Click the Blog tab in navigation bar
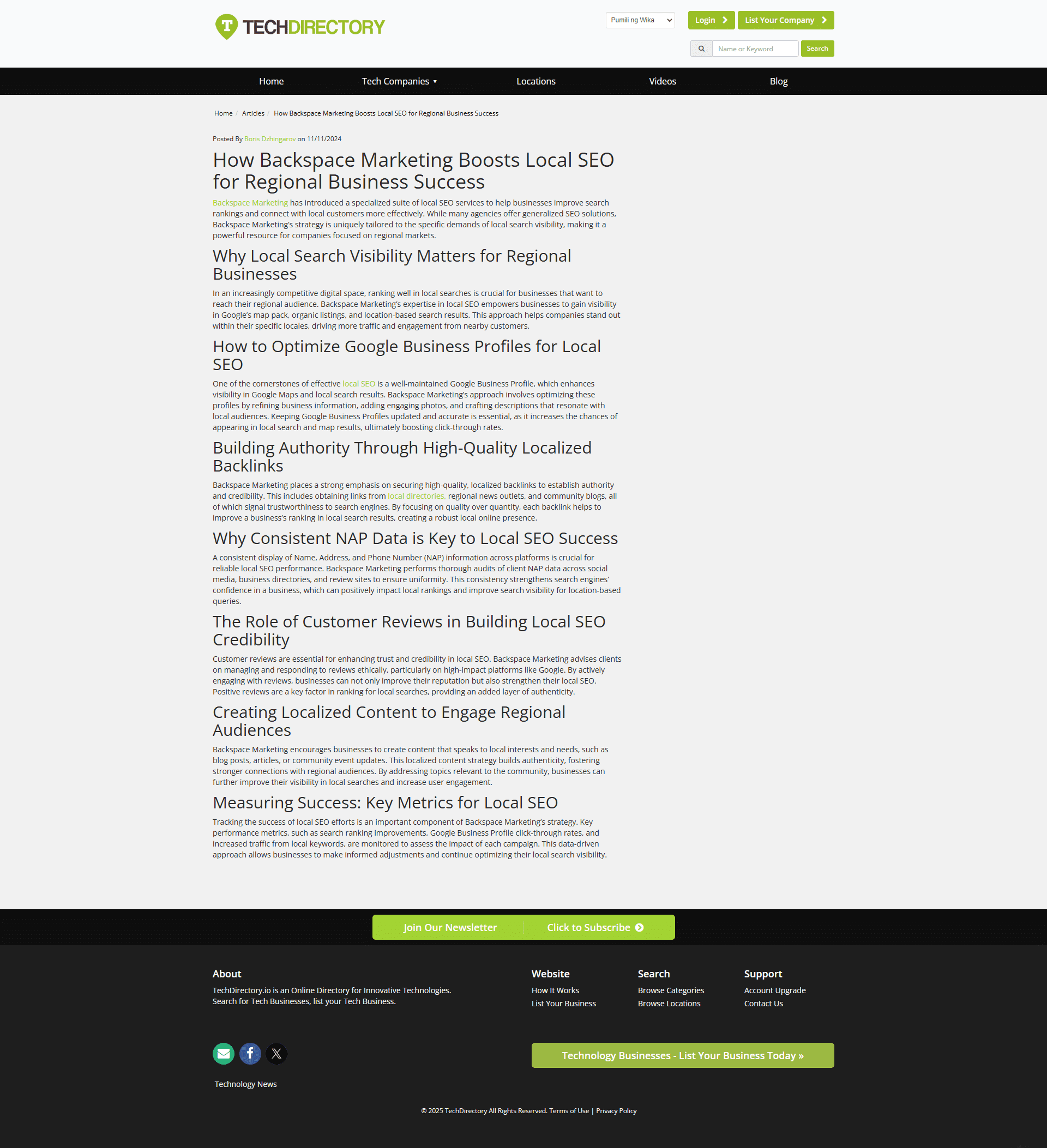 pos(779,80)
